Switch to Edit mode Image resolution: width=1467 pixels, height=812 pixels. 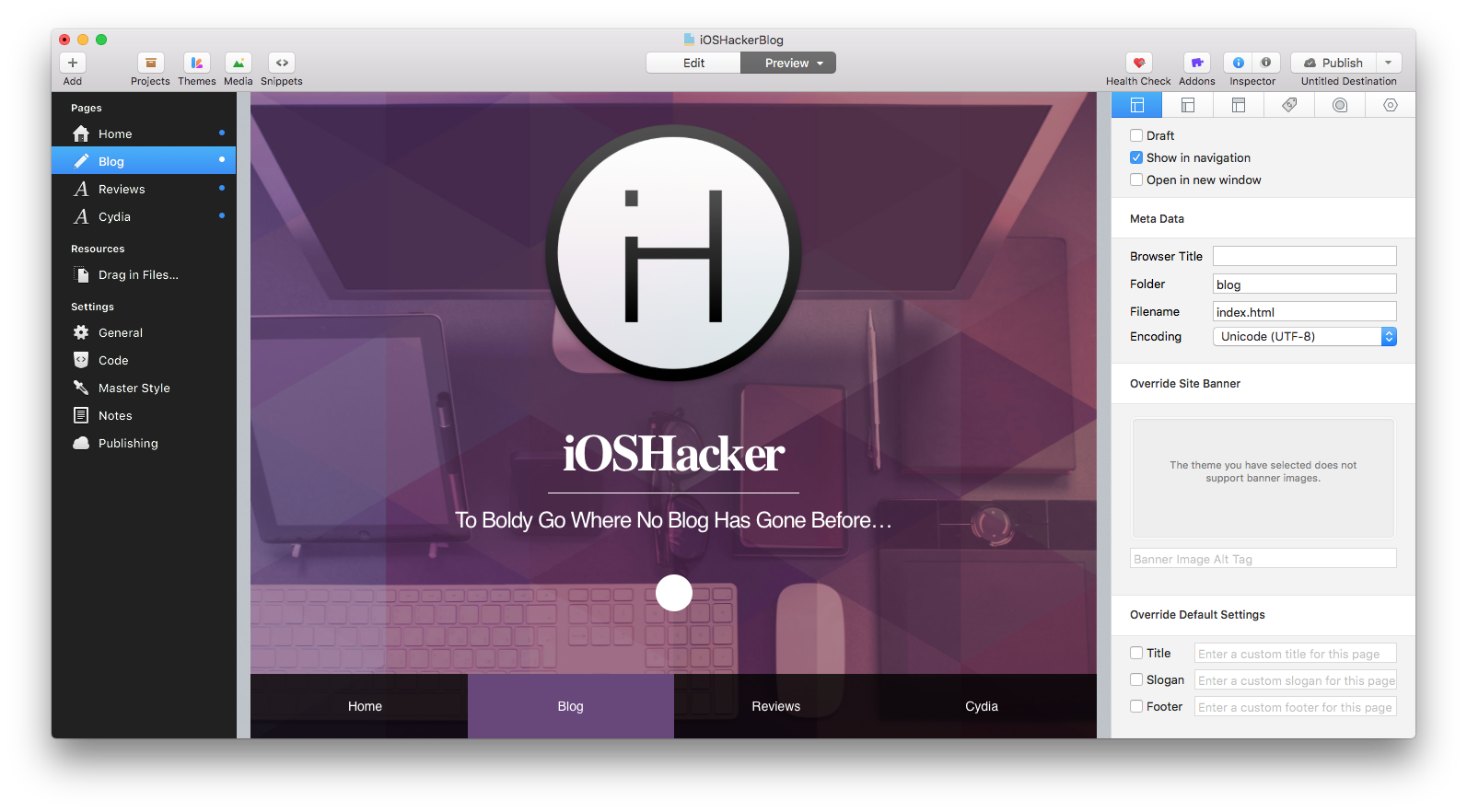[x=693, y=63]
